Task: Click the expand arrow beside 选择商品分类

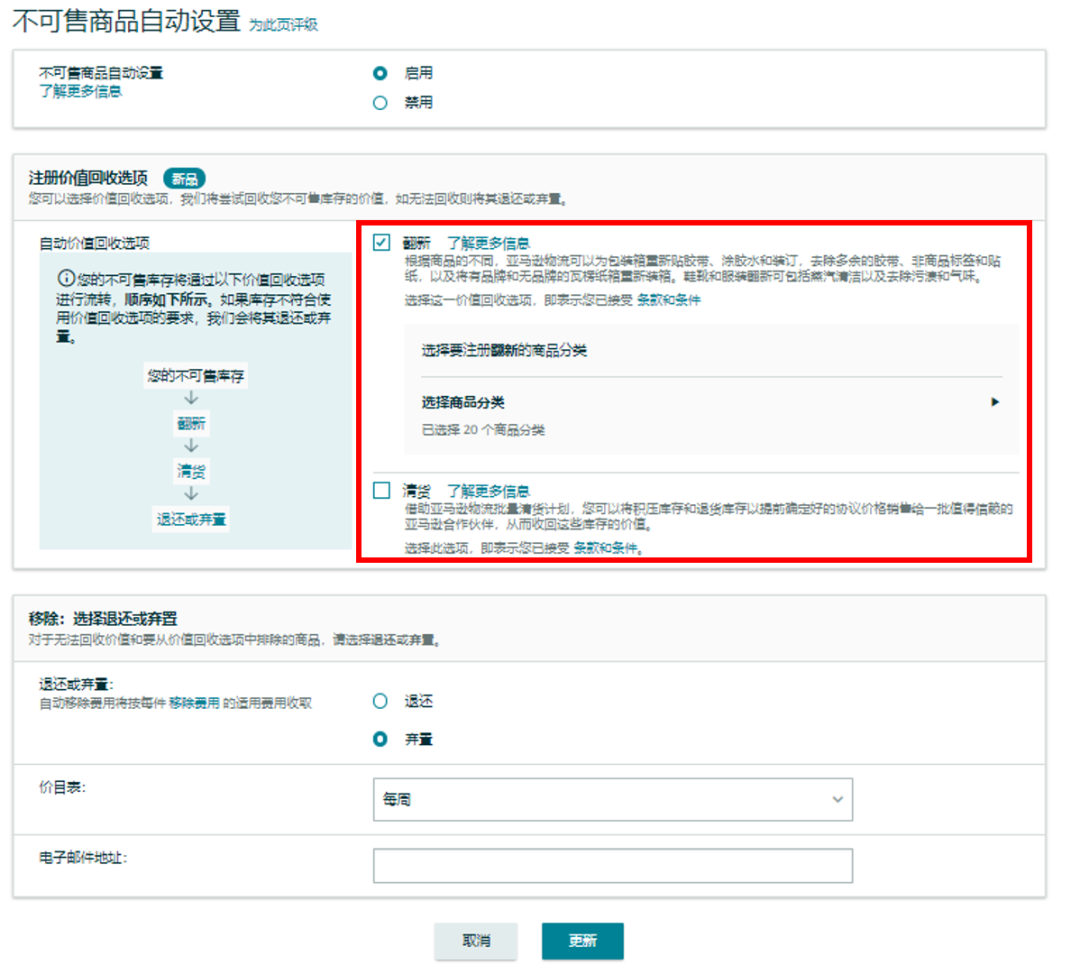Action: click(x=995, y=402)
